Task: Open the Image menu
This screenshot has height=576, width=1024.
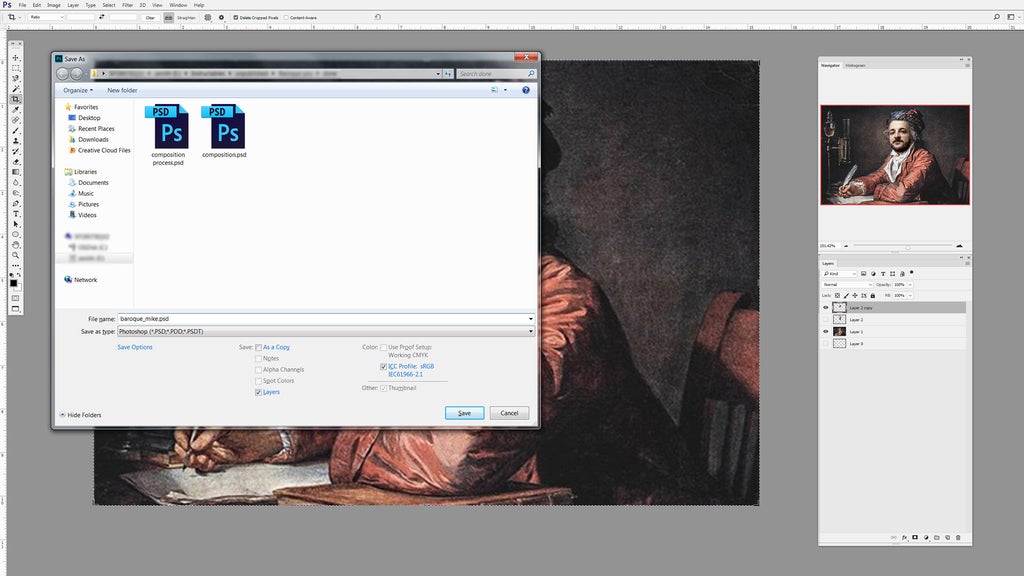Action: point(54,5)
